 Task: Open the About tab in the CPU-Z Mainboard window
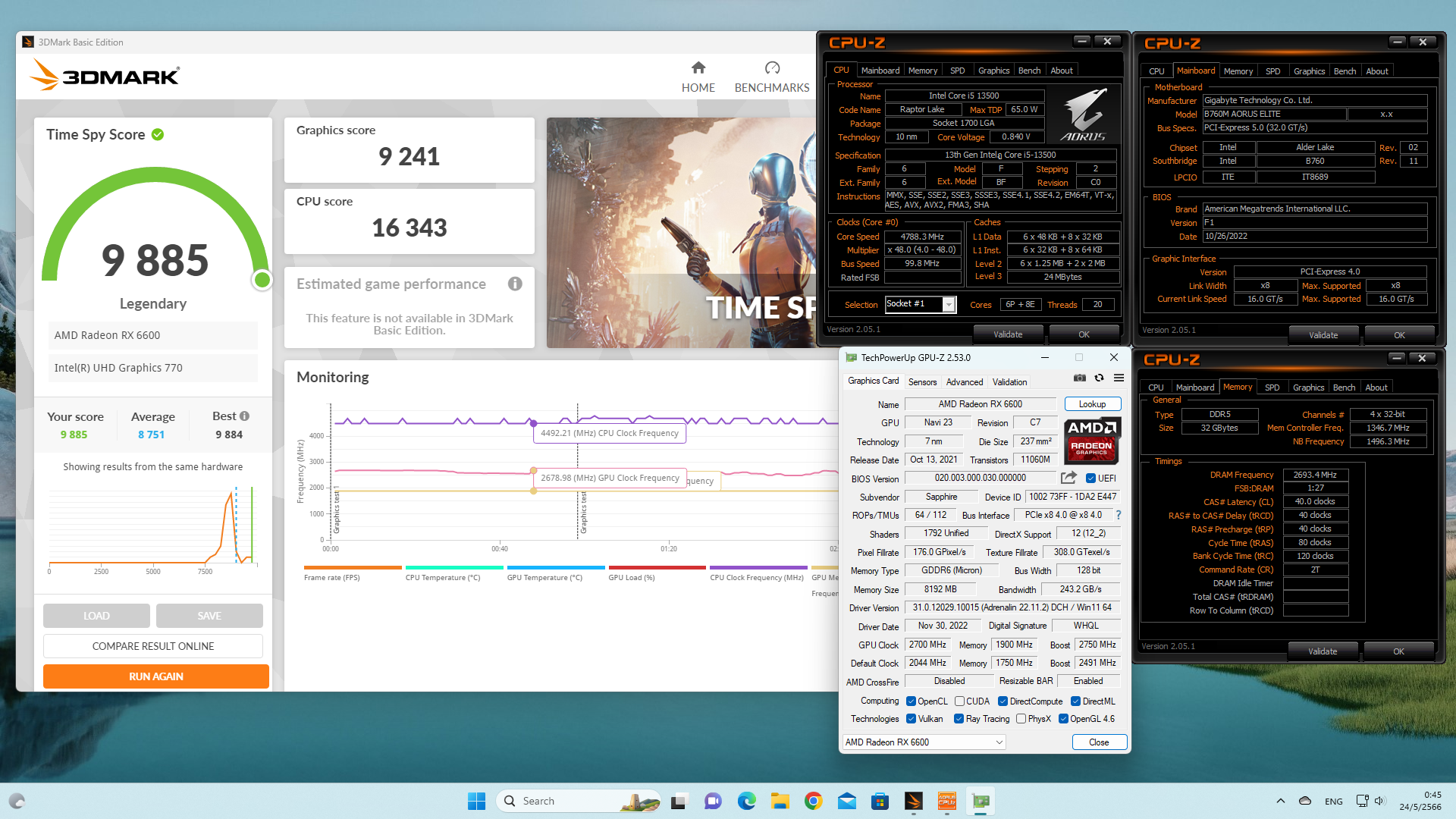pyautogui.click(x=1377, y=71)
